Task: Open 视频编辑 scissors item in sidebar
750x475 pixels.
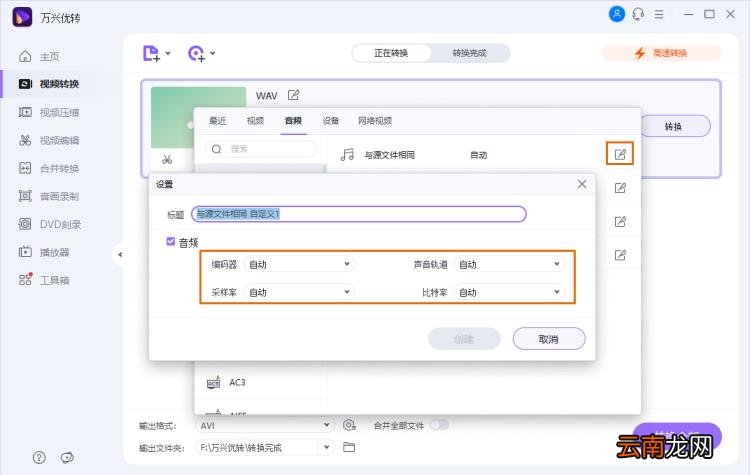Action: coord(49,140)
